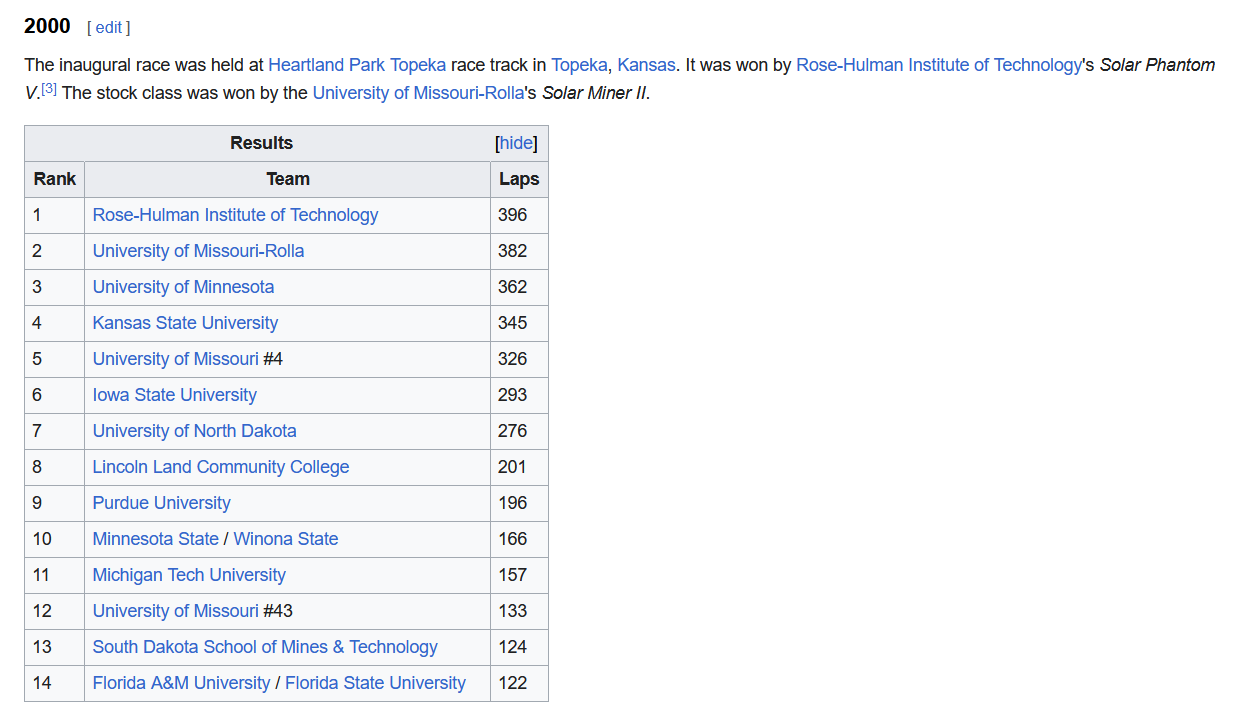Open Lincoln Land Community College link
The height and width of the screenshot is (719, 1242).
click(221, 467)
